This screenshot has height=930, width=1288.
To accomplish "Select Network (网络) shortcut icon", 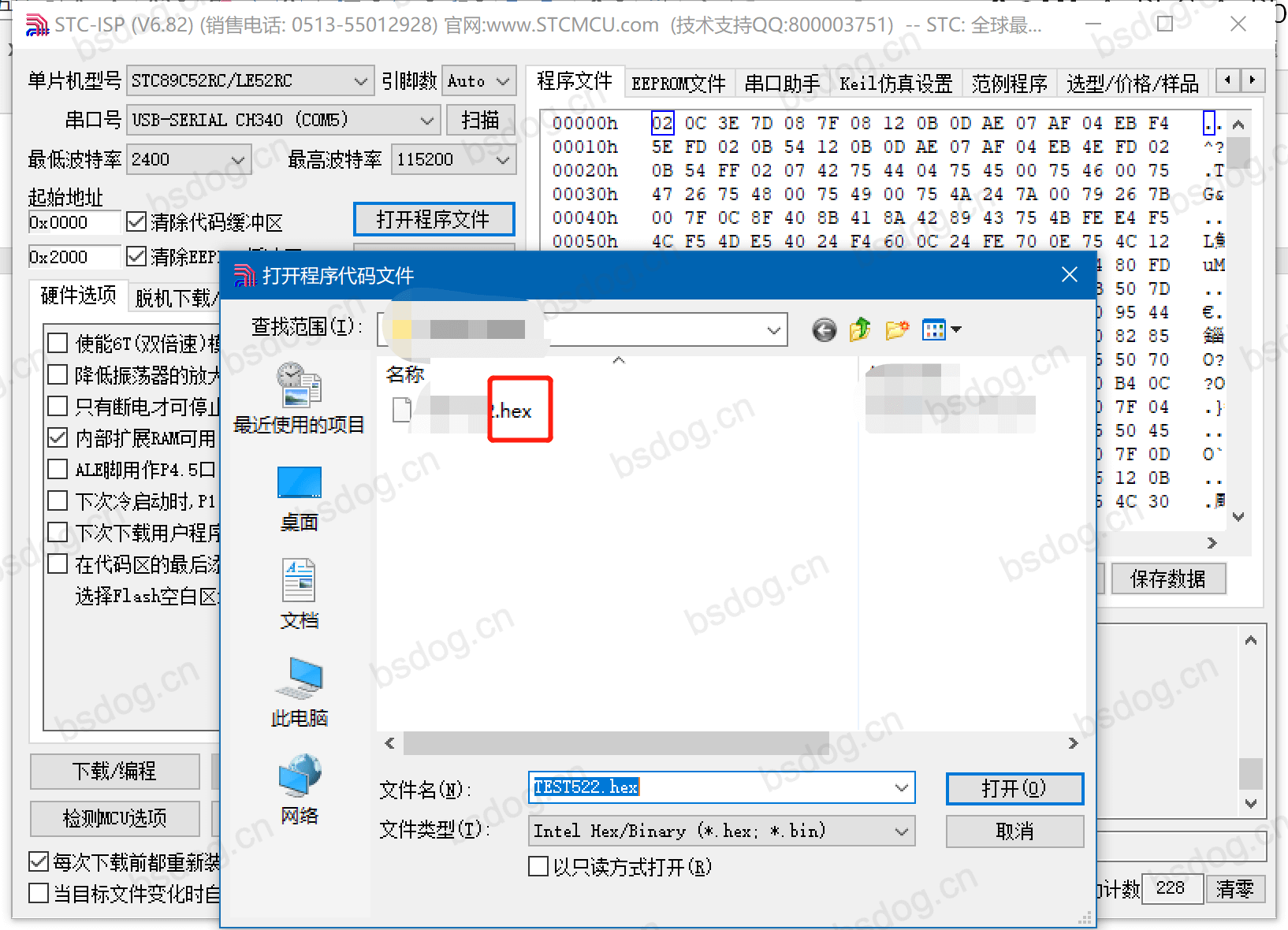I will pyautogui.click(x=300, y=790).
